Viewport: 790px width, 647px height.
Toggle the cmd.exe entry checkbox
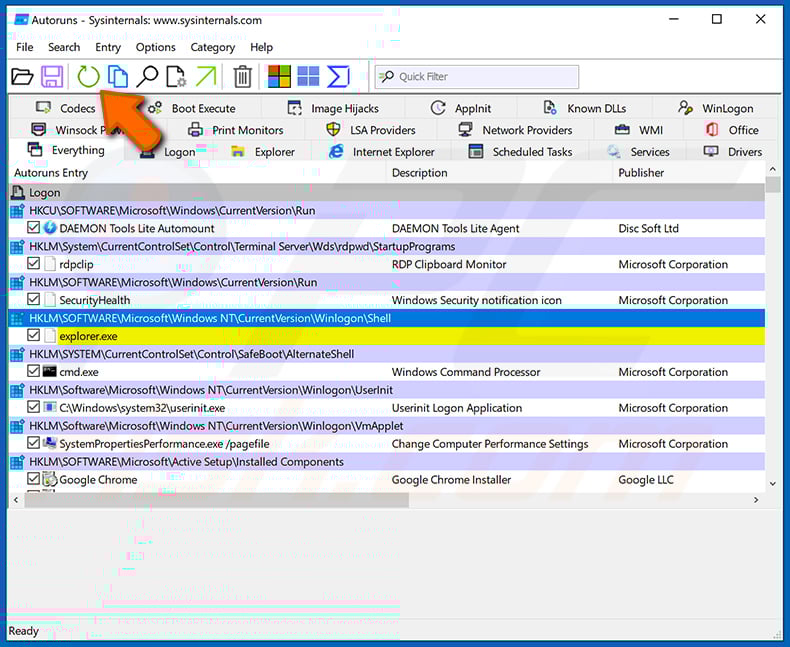click(x=33, y=371)
